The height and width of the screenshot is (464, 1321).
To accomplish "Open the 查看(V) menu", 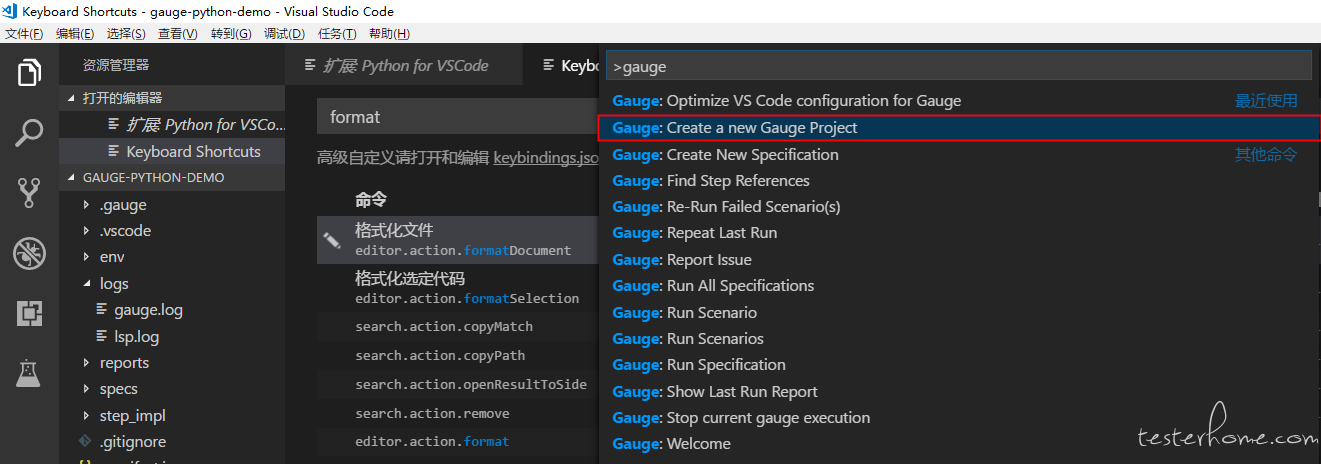I will (178, 33).
